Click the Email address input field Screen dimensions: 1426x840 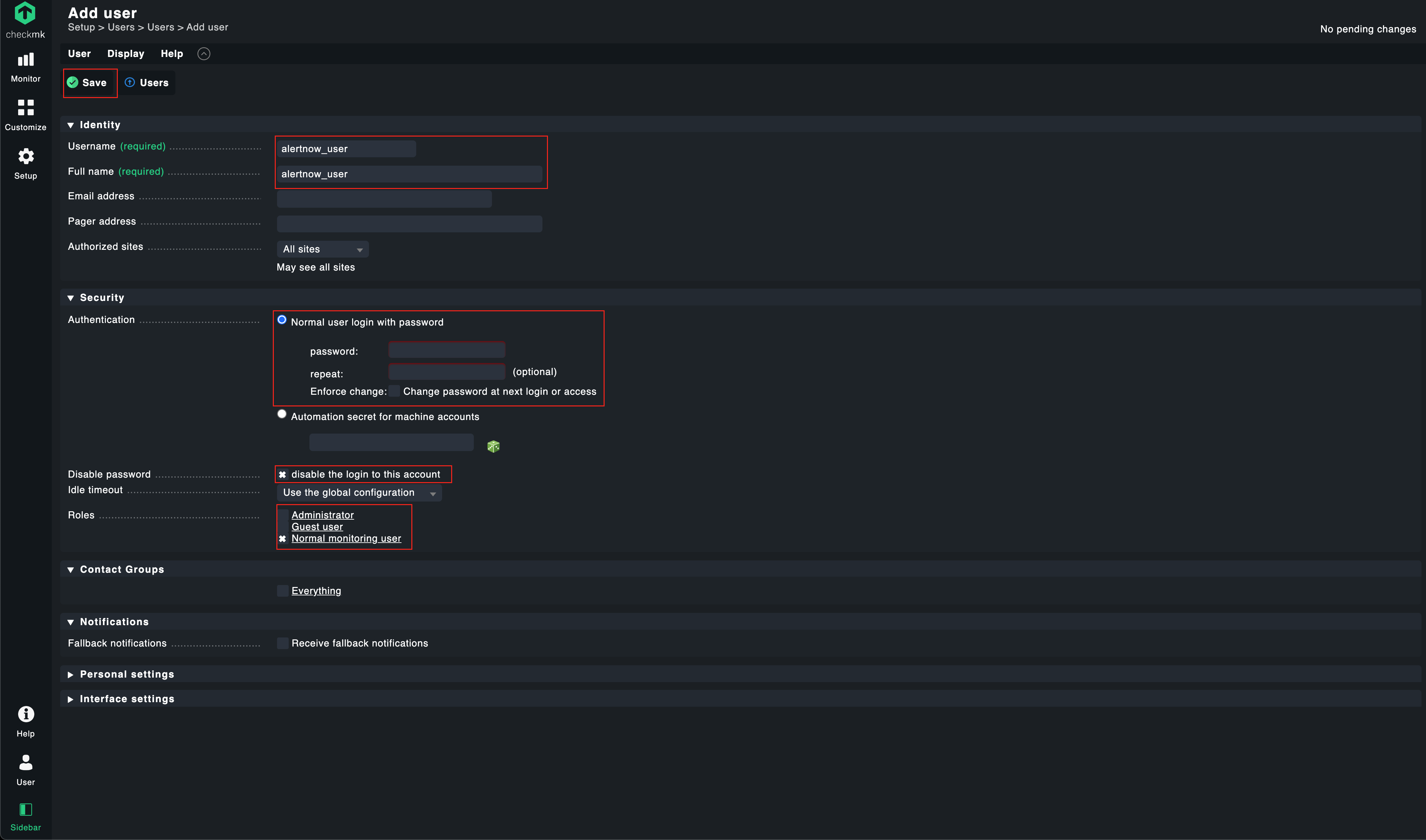(x=384, y=199)
